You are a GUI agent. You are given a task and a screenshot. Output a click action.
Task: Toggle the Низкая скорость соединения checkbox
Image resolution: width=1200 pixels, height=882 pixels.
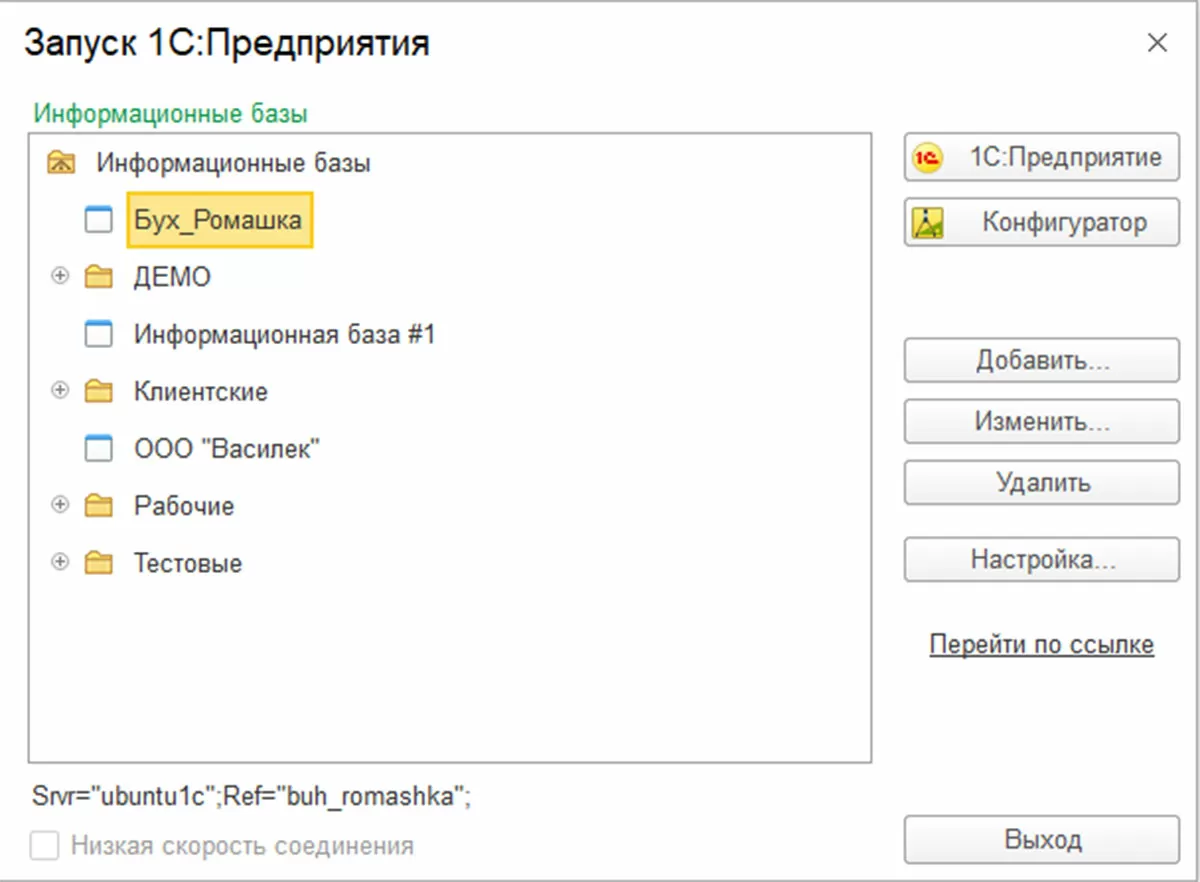pos(44,846)
